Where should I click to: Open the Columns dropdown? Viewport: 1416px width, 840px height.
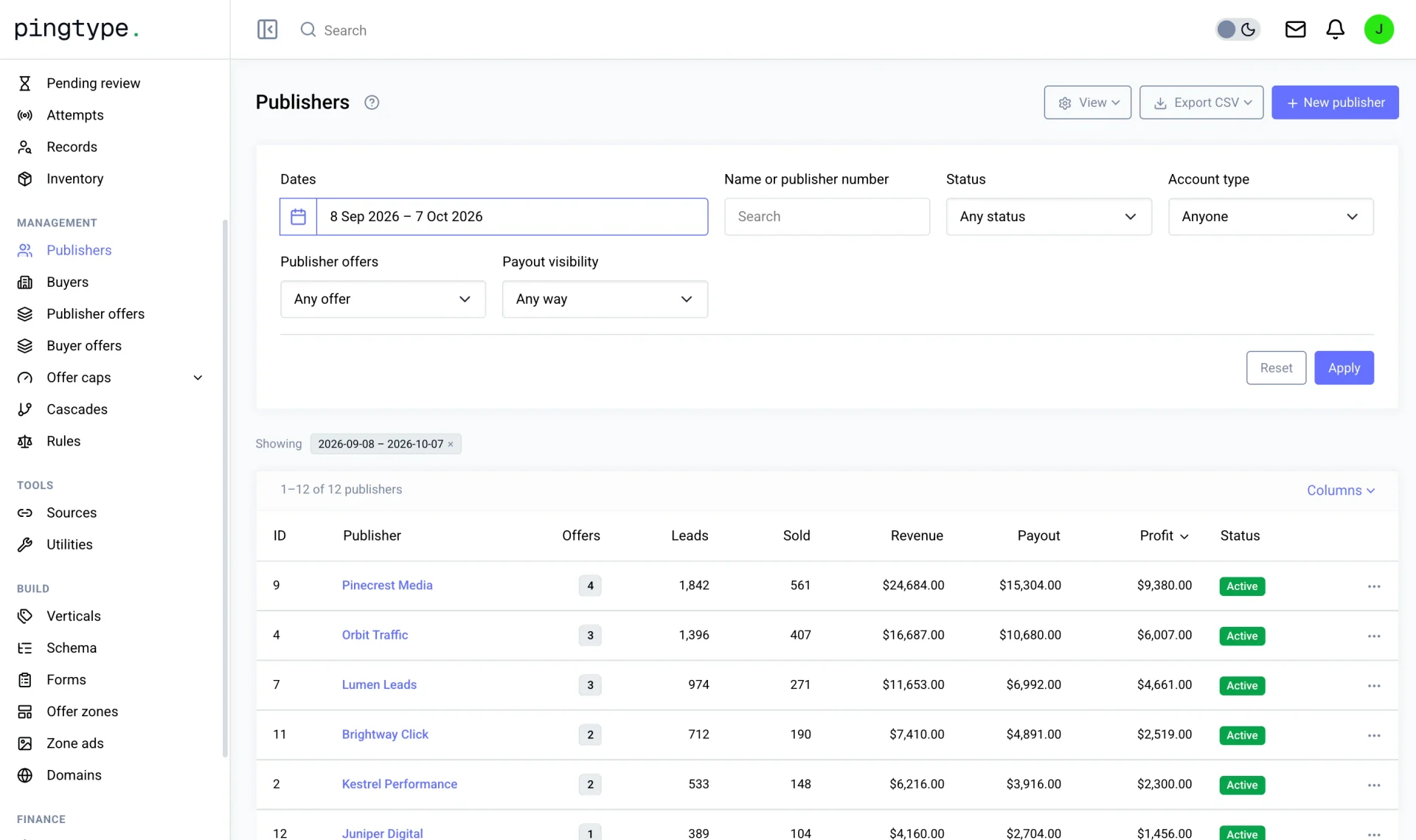(1341, 490)
